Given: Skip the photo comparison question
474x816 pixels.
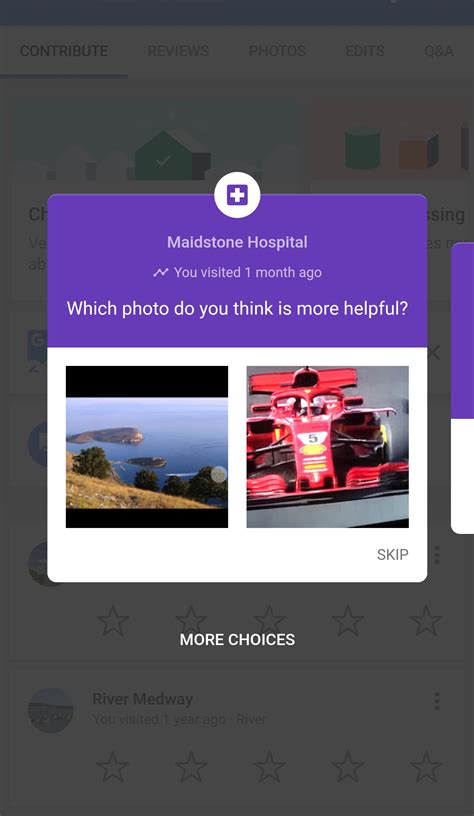Looking at the screenshot, I should [x=392, y=554].
